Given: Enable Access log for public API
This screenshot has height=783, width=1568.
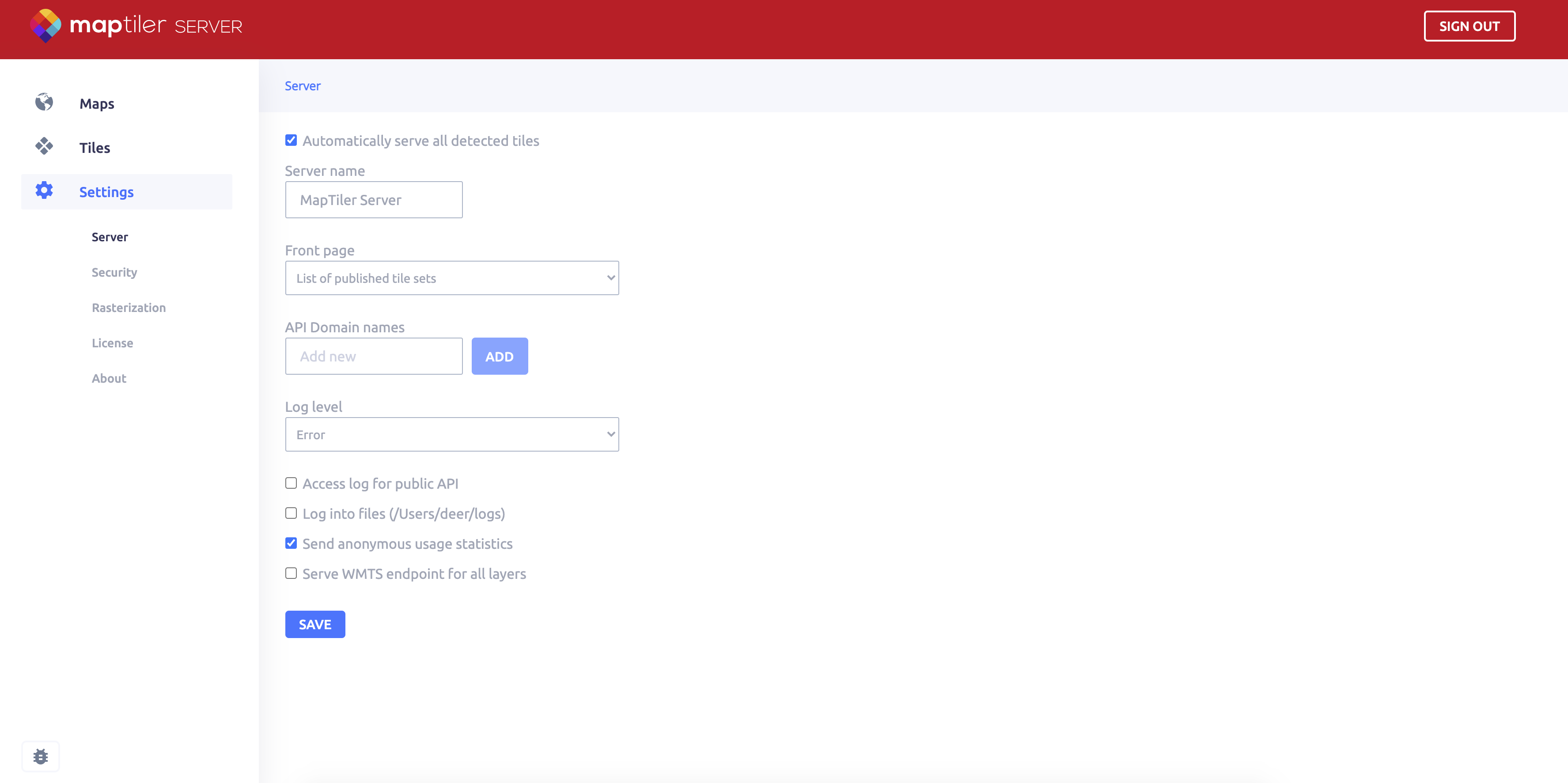Looking at the screenshot, I should pos(291,483).
